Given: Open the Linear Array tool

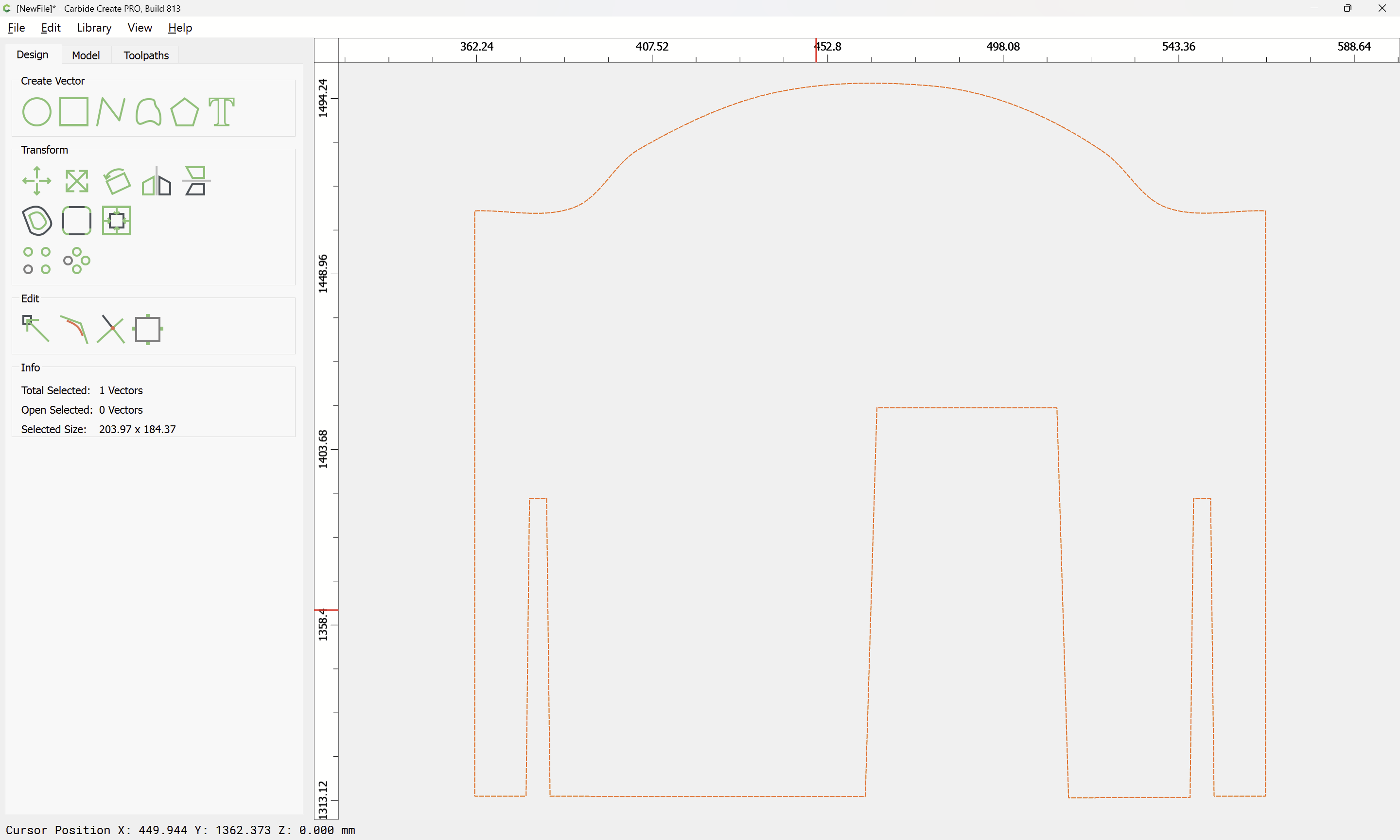Looking at the screenshot, I should (37, 261).
